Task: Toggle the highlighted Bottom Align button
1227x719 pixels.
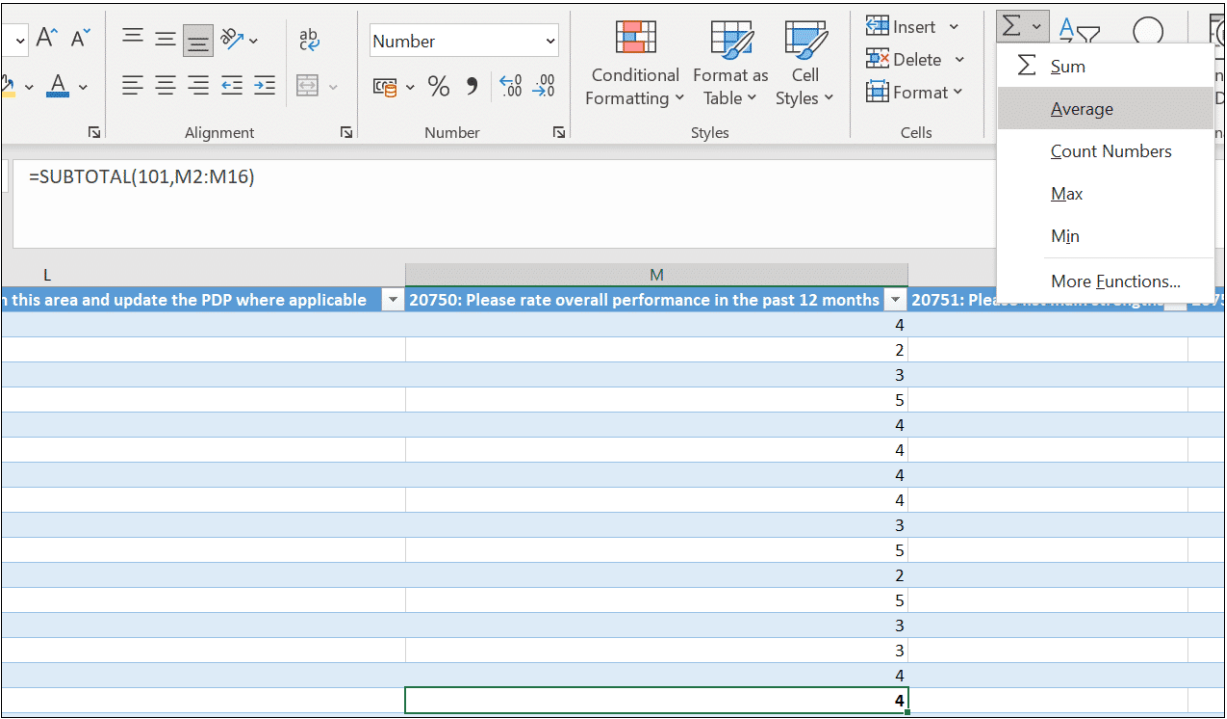Action: 198,39
